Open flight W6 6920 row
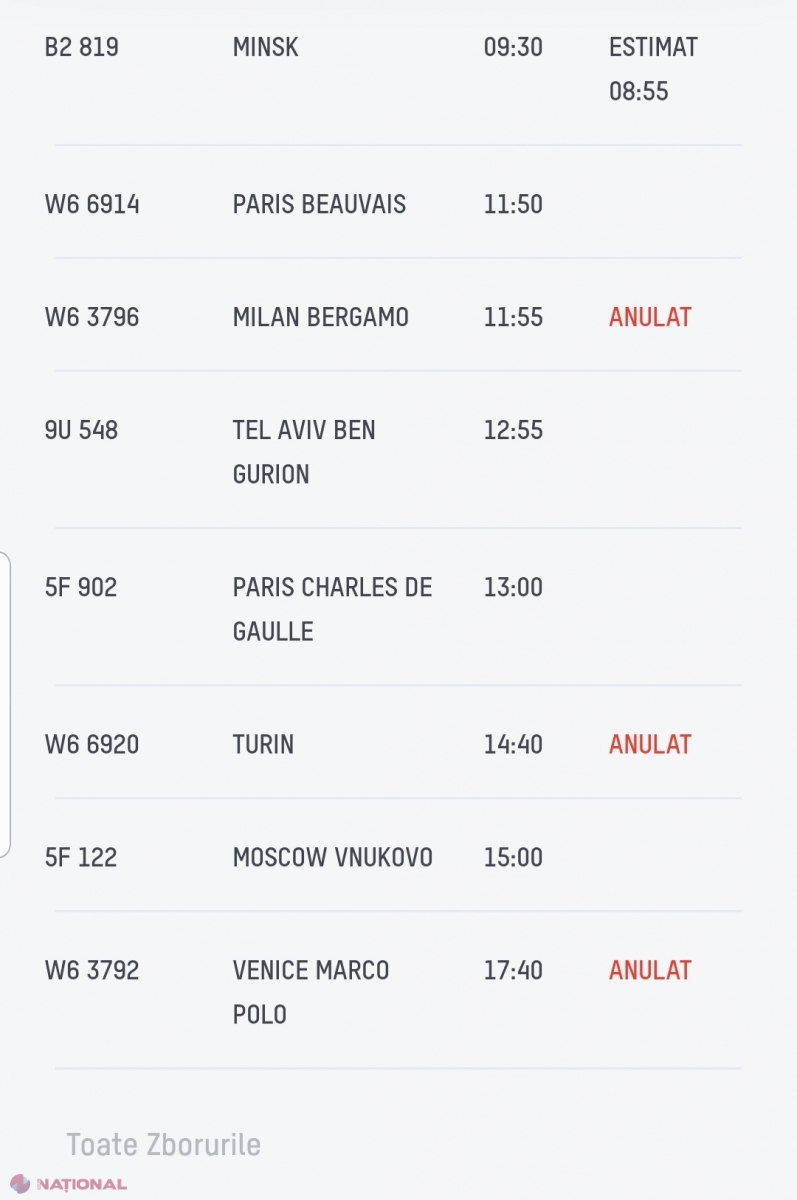Image resolution: width=797 pixels, height=1200 pixels. click(92, 744)
